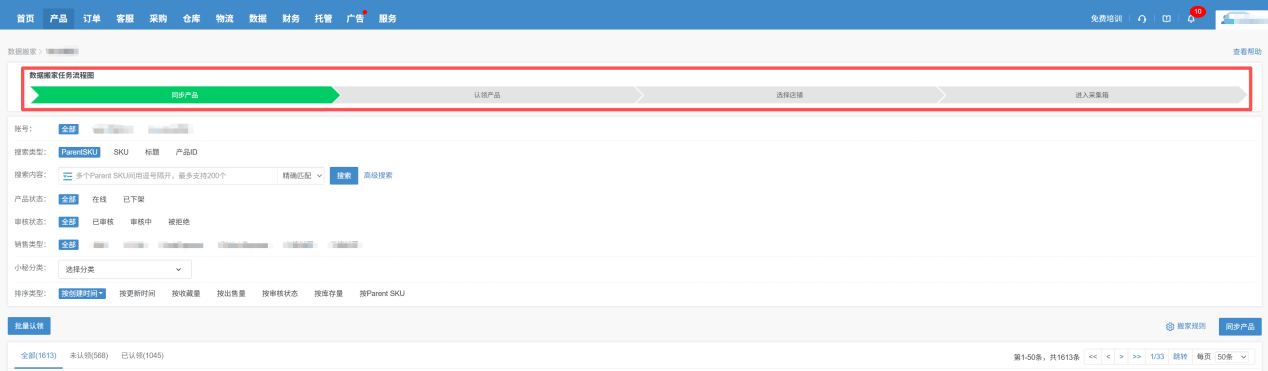Open 财务 in top navigation

(x=290, y=19)
